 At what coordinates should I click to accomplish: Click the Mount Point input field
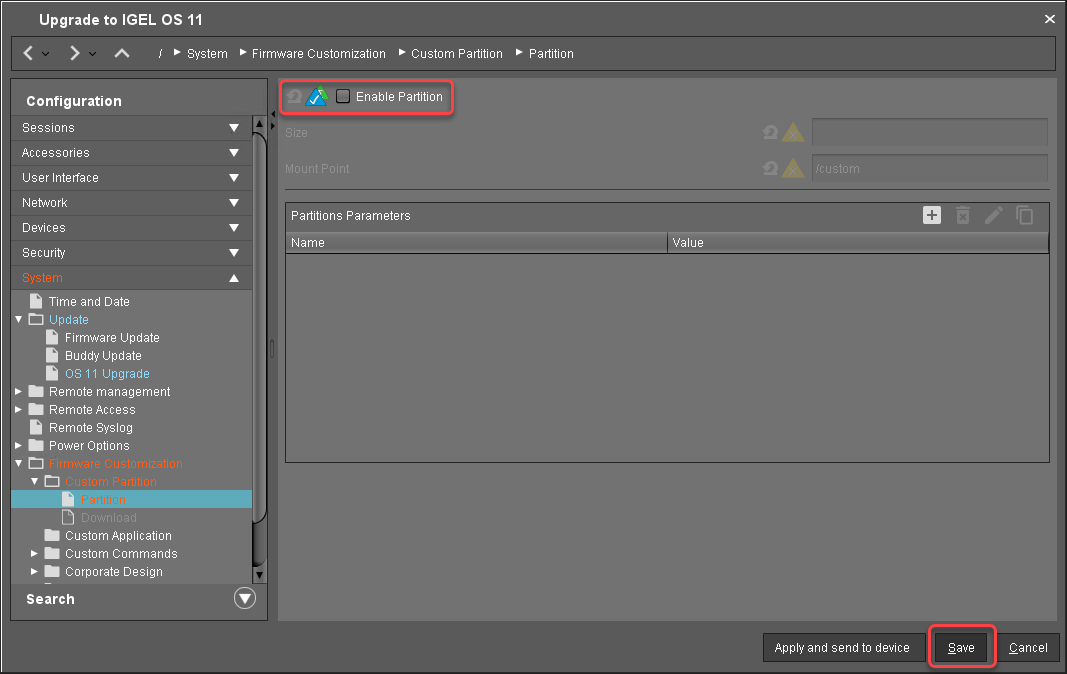[x=929, y=169]
